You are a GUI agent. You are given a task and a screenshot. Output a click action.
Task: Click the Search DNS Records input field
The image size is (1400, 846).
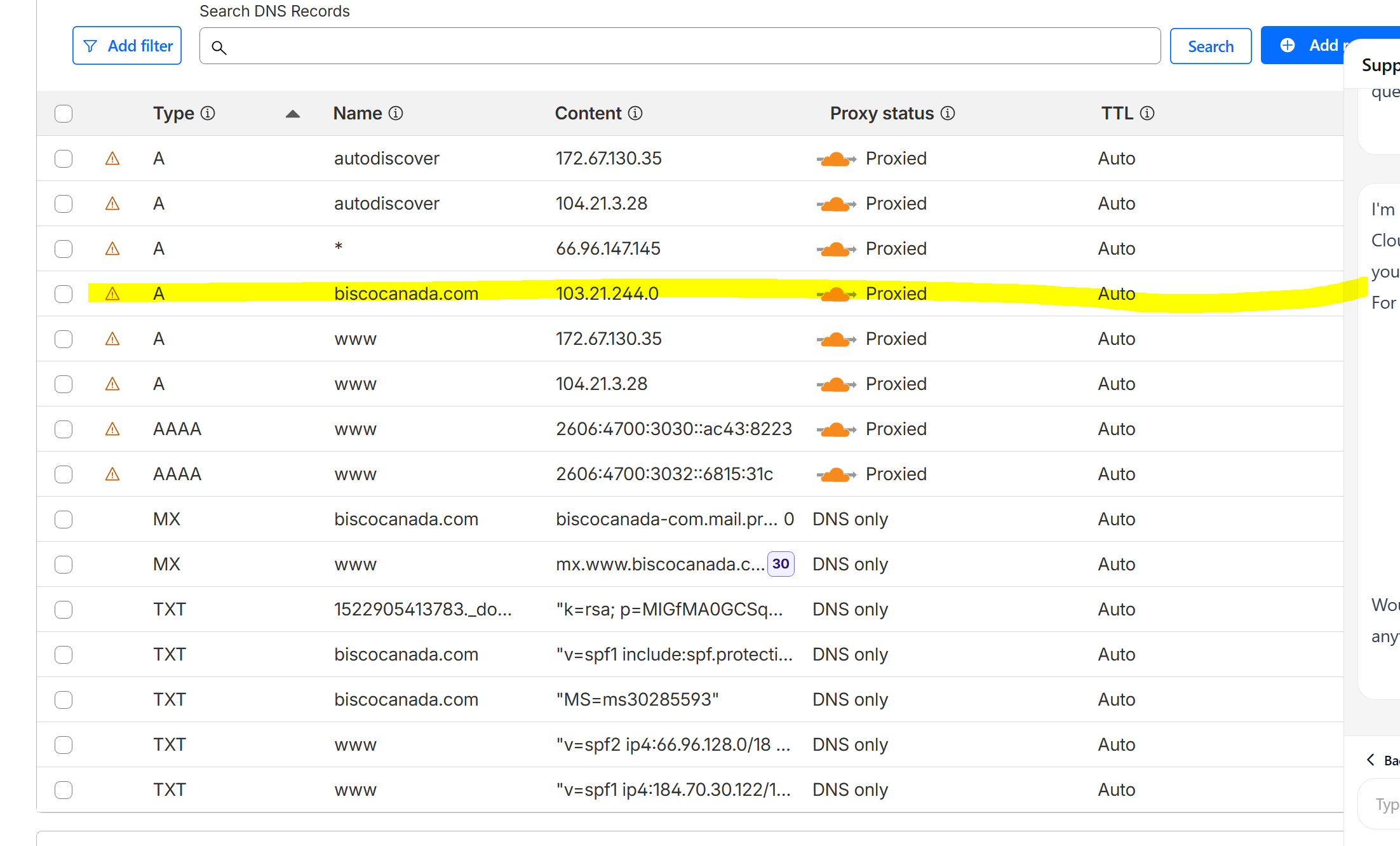point(680,46)
